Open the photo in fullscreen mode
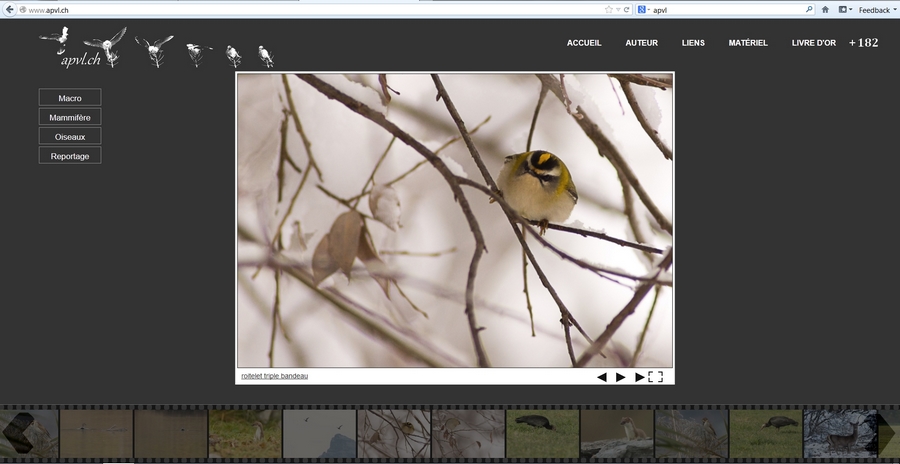Image resolution: width=900 pixels, height=464 pixels. (656, 377)
